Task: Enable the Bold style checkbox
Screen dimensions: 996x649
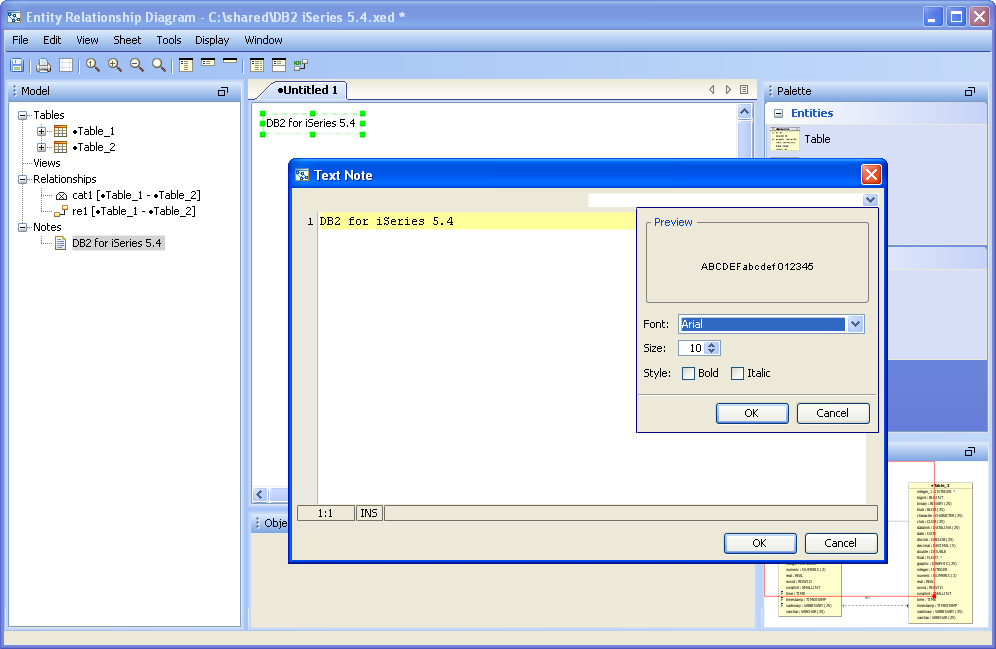Action: (x=688, y=373)
